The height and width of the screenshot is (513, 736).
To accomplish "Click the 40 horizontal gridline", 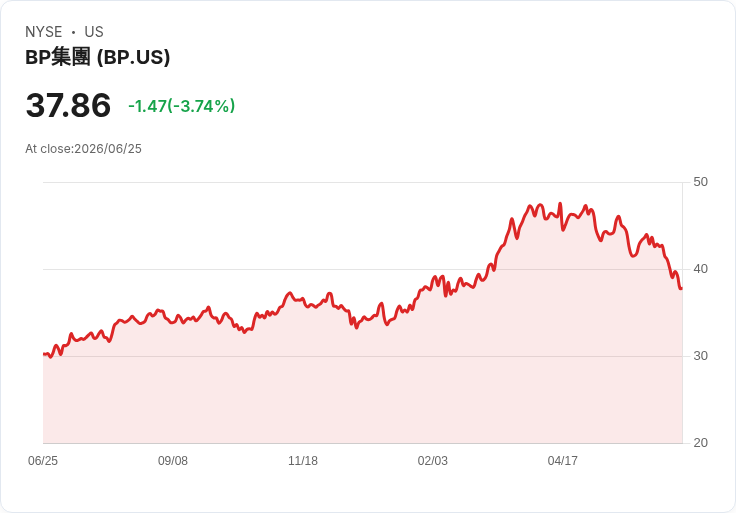I will [362, 269].
